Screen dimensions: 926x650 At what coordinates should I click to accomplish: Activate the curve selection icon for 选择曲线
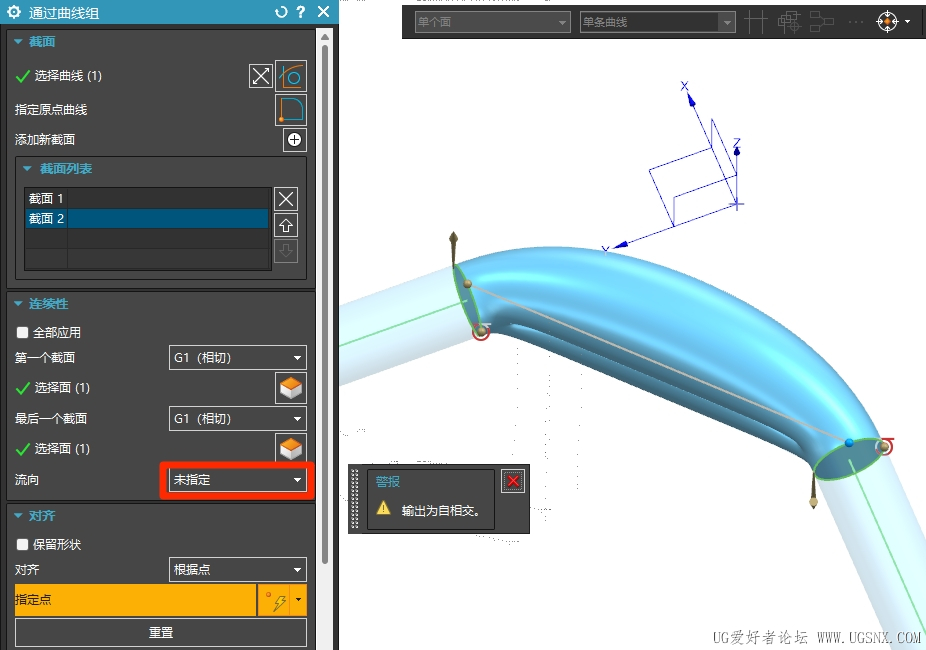tap(291, 76)
